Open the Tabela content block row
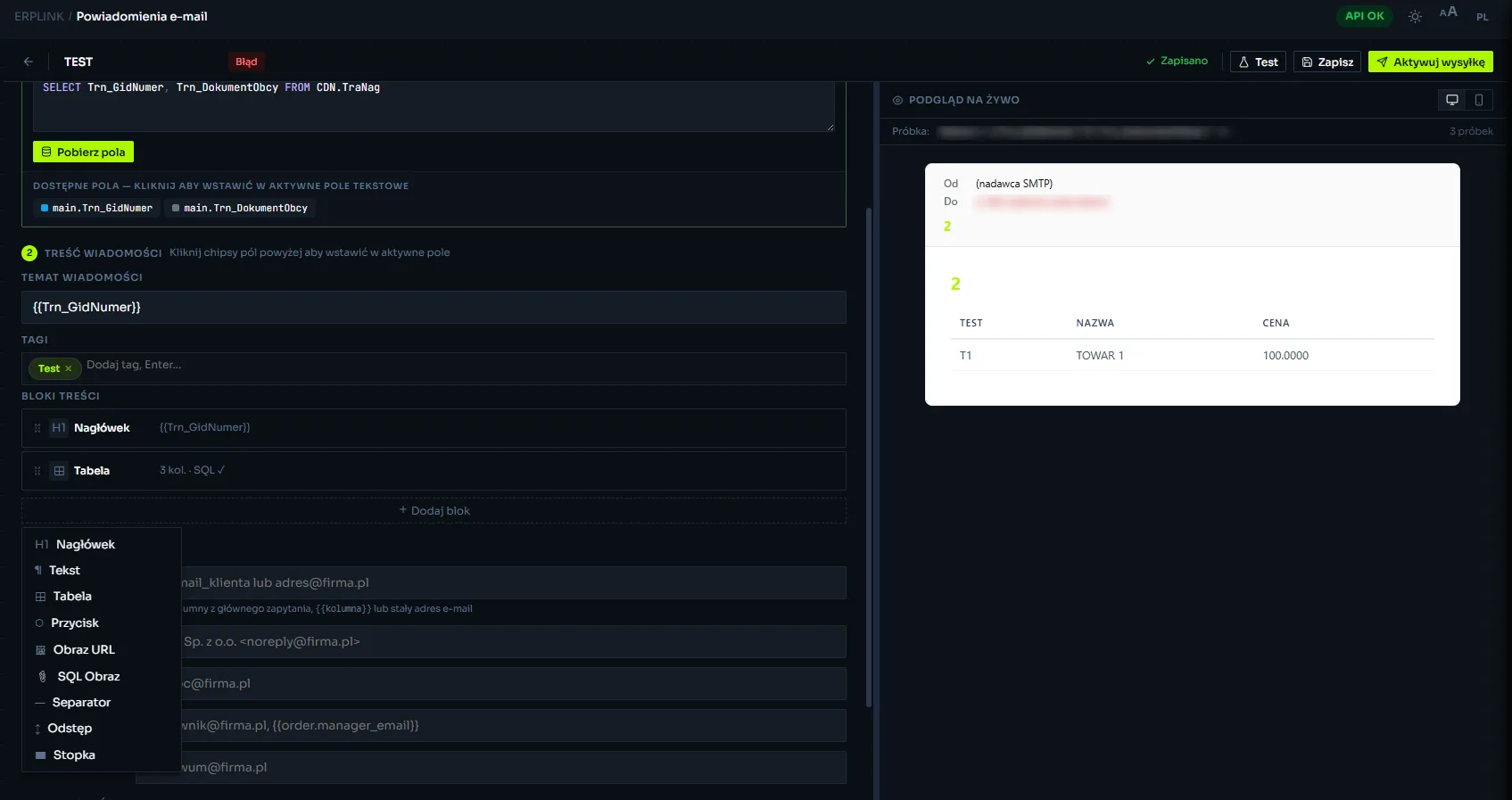The width and height of the screenshot is (1512, 800). pos(434,471)
